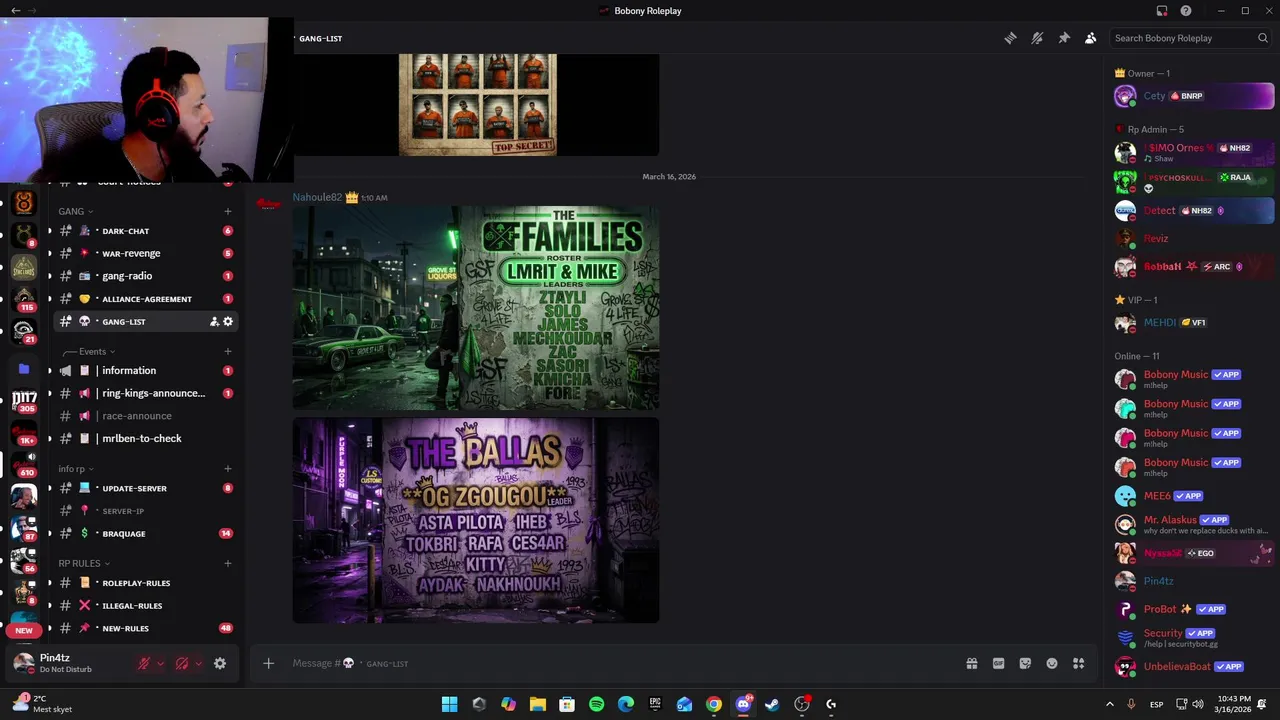Click the Search Bobony Roleplay field
1280x720 pixels.
1190,38
